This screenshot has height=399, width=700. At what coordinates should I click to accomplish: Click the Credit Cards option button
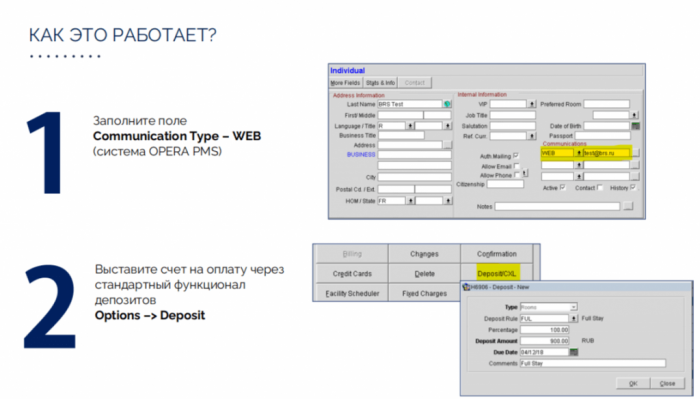coord(352,274)
